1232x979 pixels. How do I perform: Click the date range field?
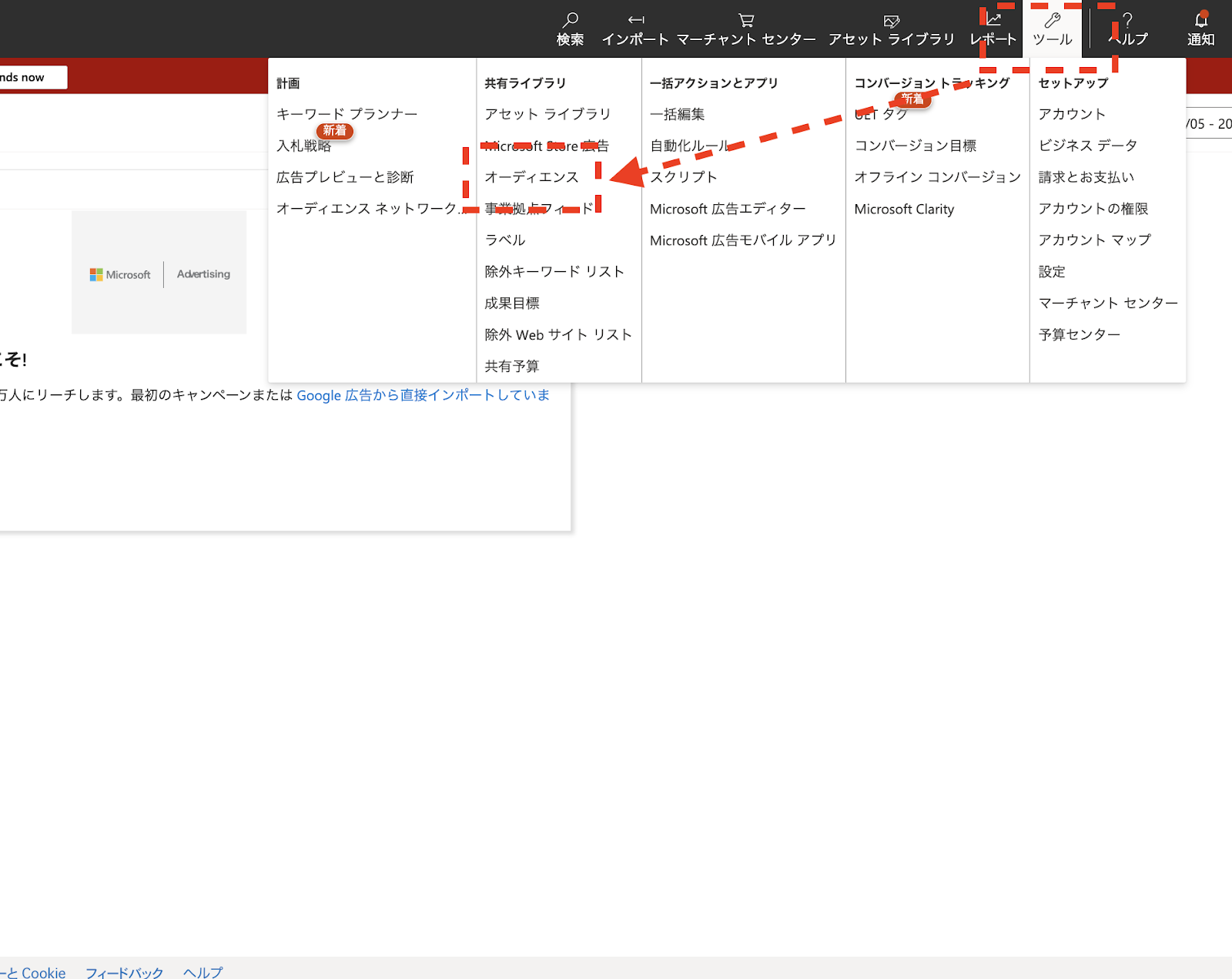point(1208,123)
